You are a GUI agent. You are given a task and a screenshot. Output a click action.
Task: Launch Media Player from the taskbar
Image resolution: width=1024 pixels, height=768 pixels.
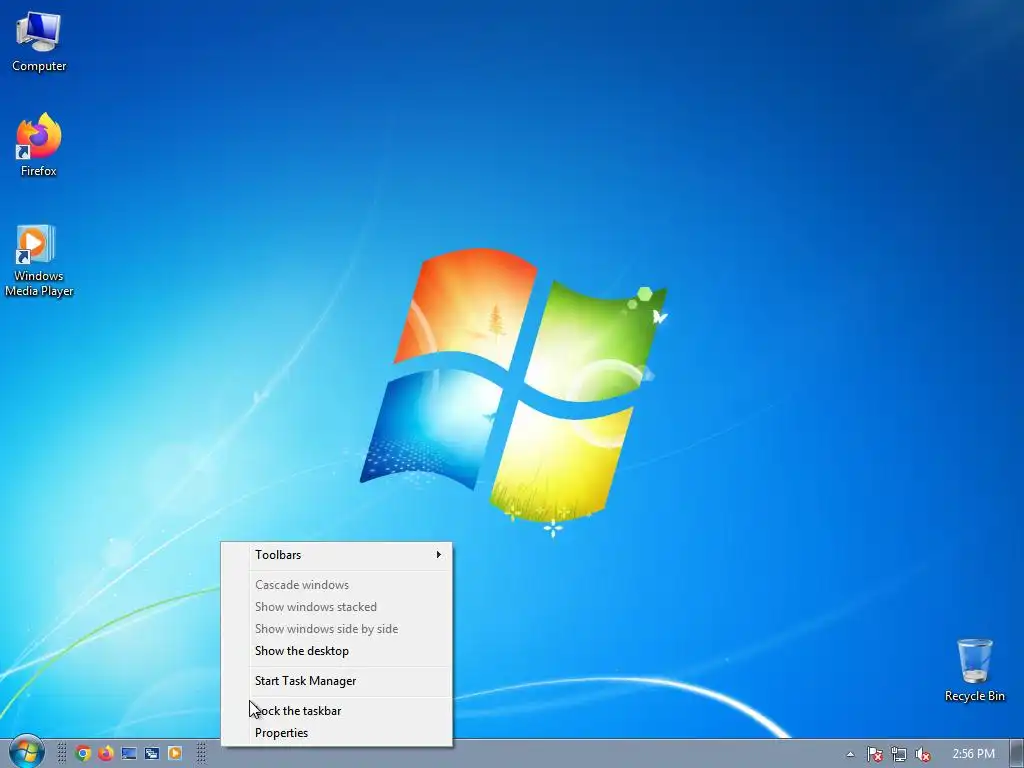[175, 754]
